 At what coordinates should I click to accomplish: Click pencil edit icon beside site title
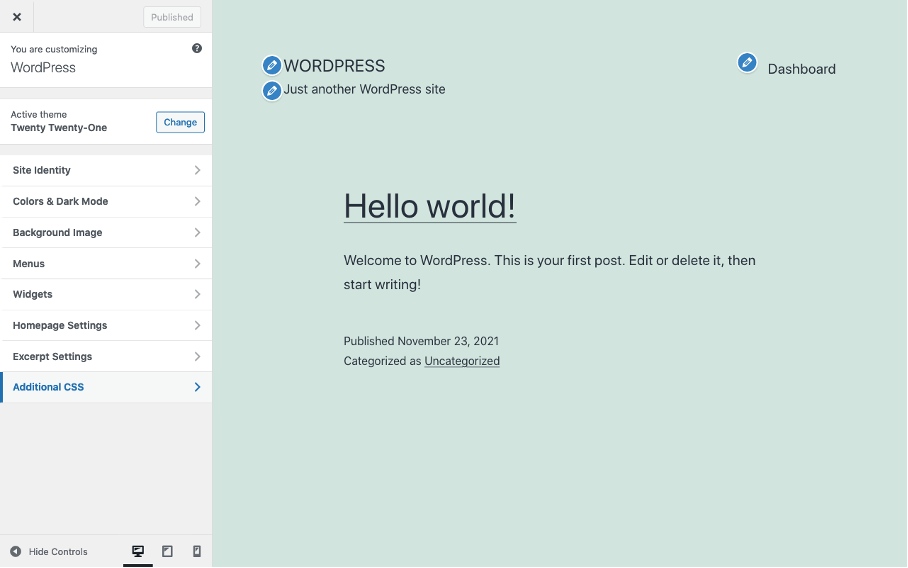click(271, 66)
